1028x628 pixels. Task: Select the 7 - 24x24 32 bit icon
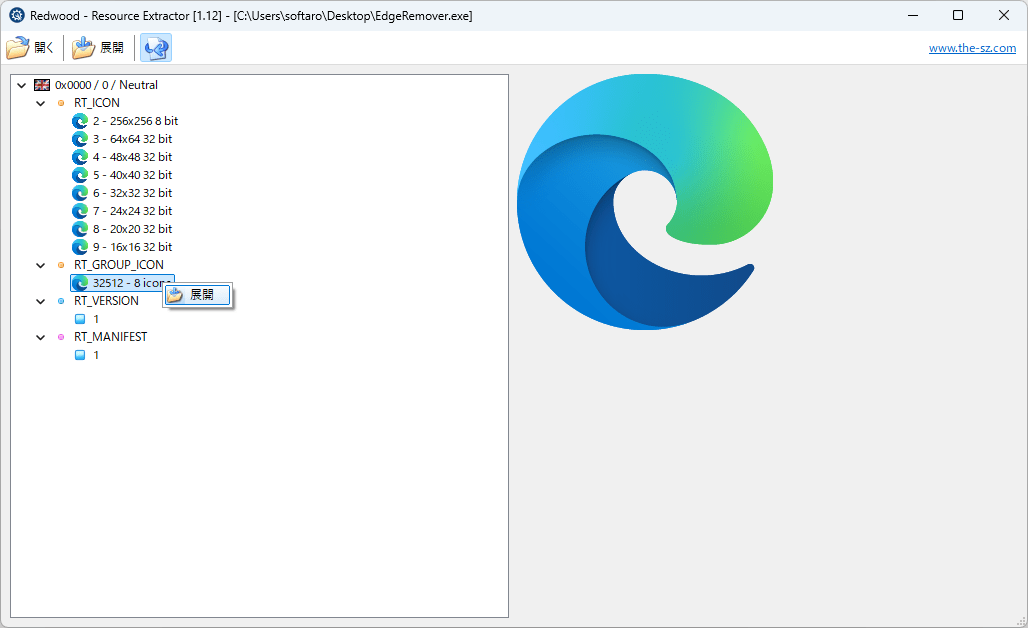tap(123, 211)
